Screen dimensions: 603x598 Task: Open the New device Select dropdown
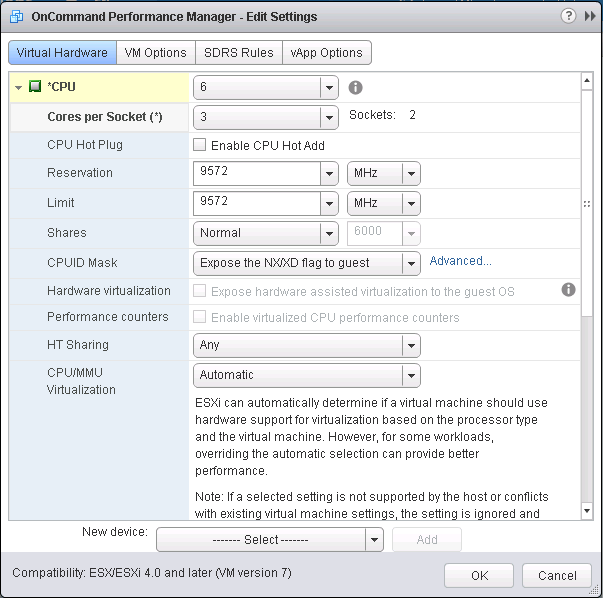coord(270,540)
